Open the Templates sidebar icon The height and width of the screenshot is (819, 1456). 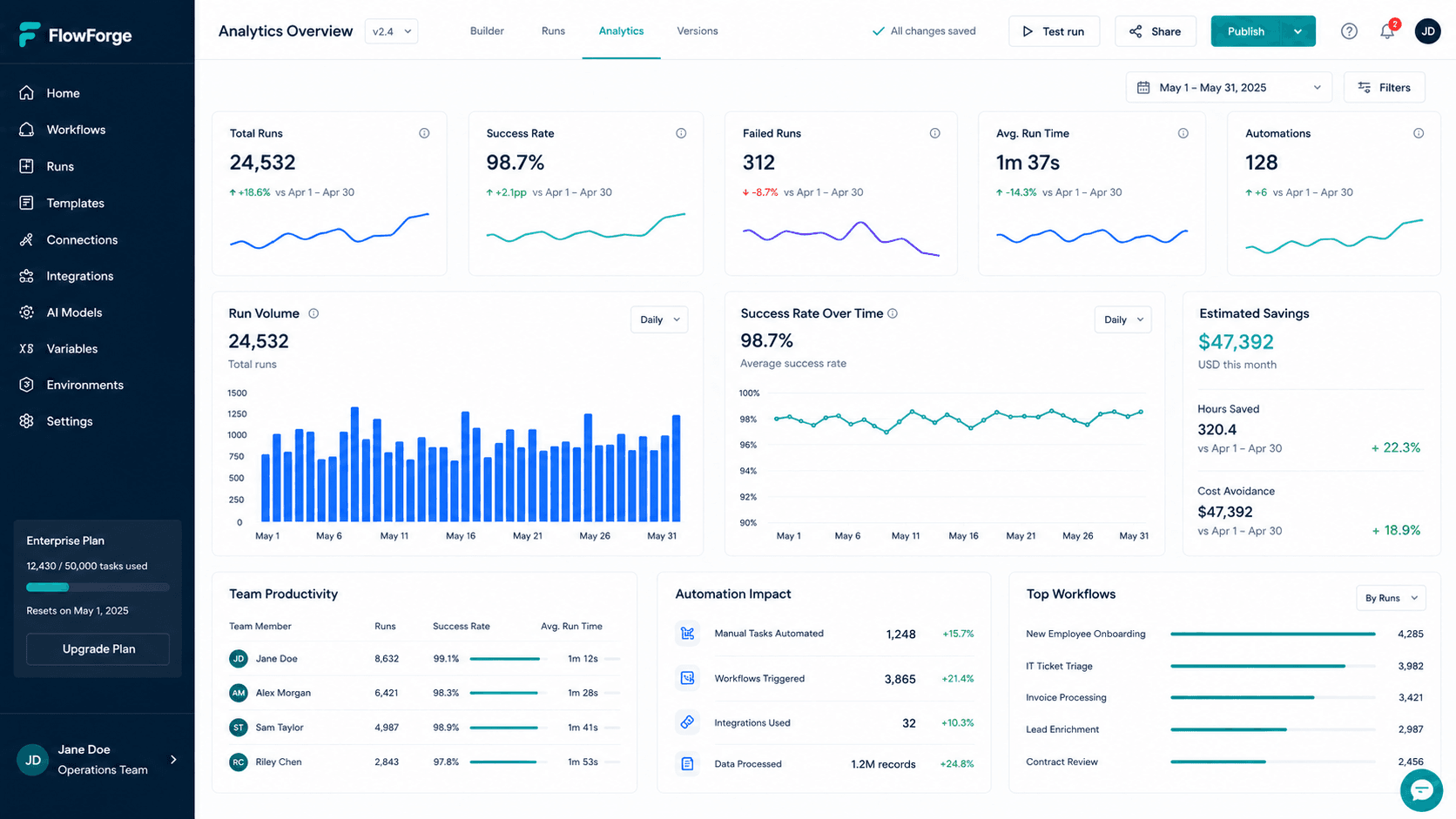(x=27, y=203)
